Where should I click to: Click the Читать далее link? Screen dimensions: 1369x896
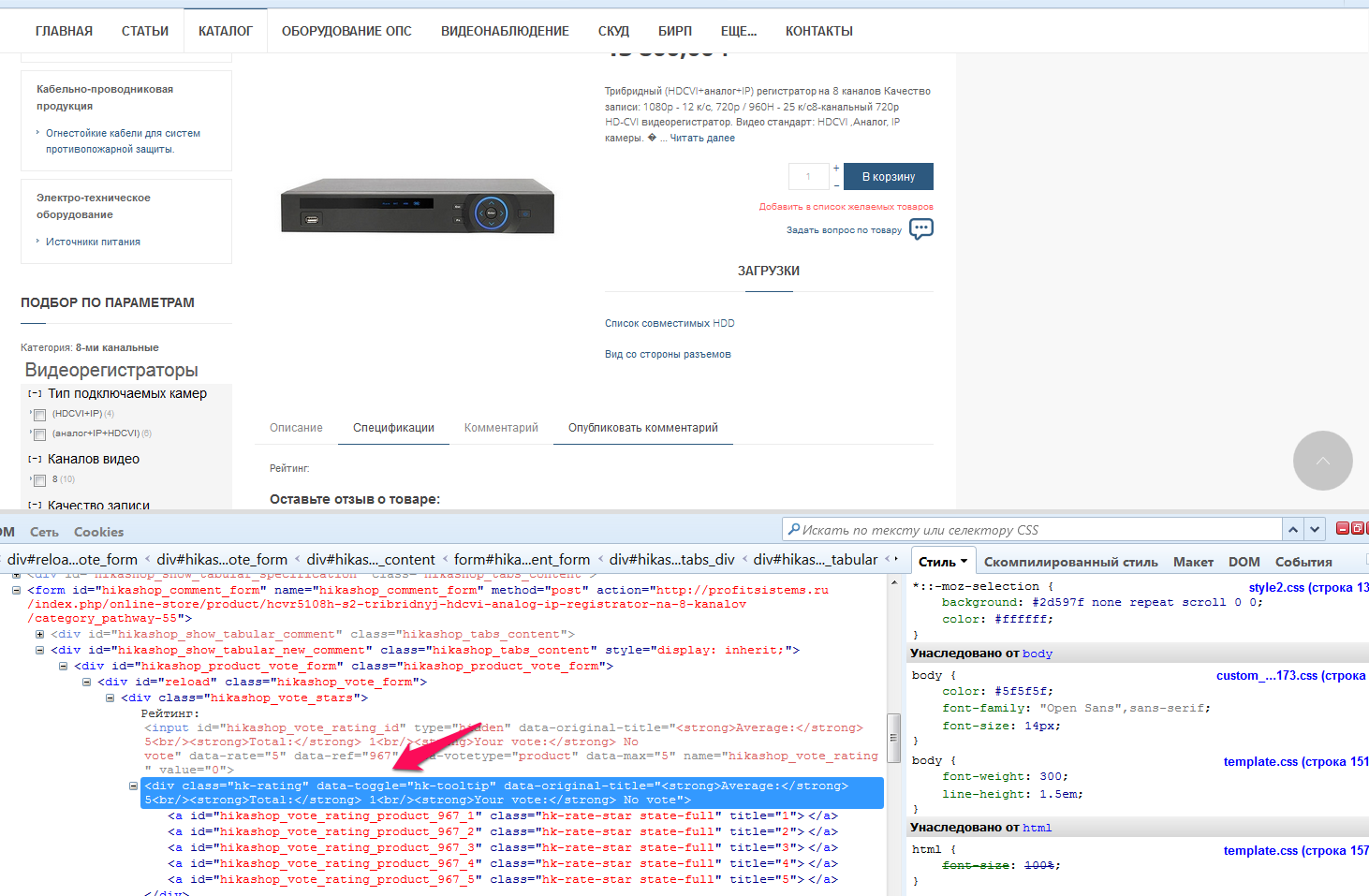(702, 138)
